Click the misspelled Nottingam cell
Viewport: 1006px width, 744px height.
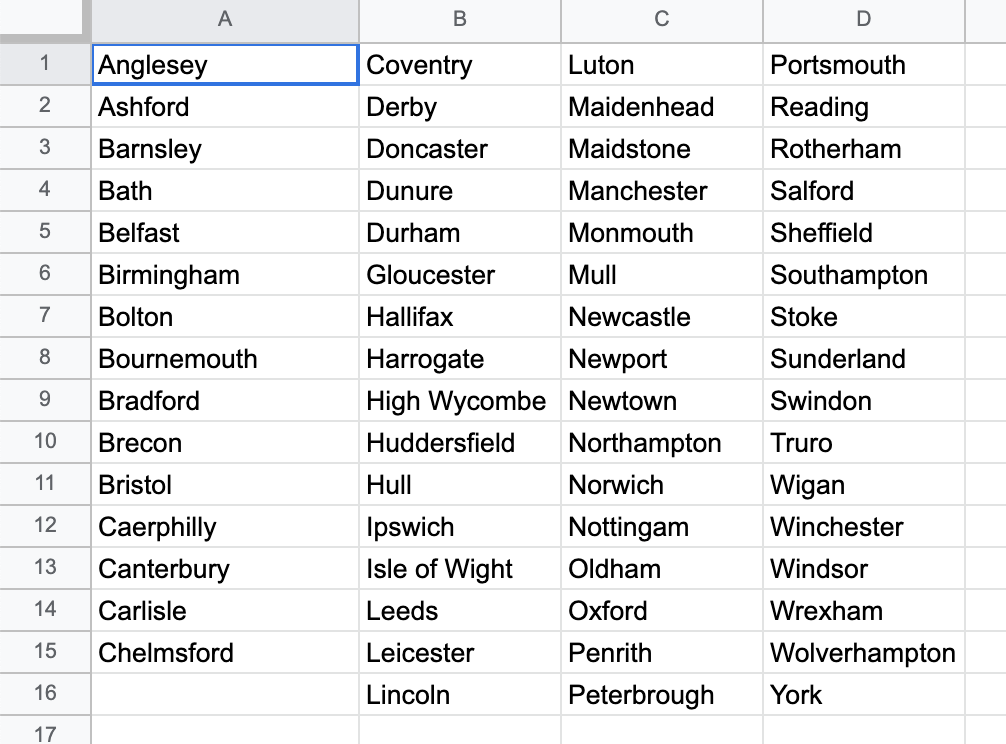[661, 526]
